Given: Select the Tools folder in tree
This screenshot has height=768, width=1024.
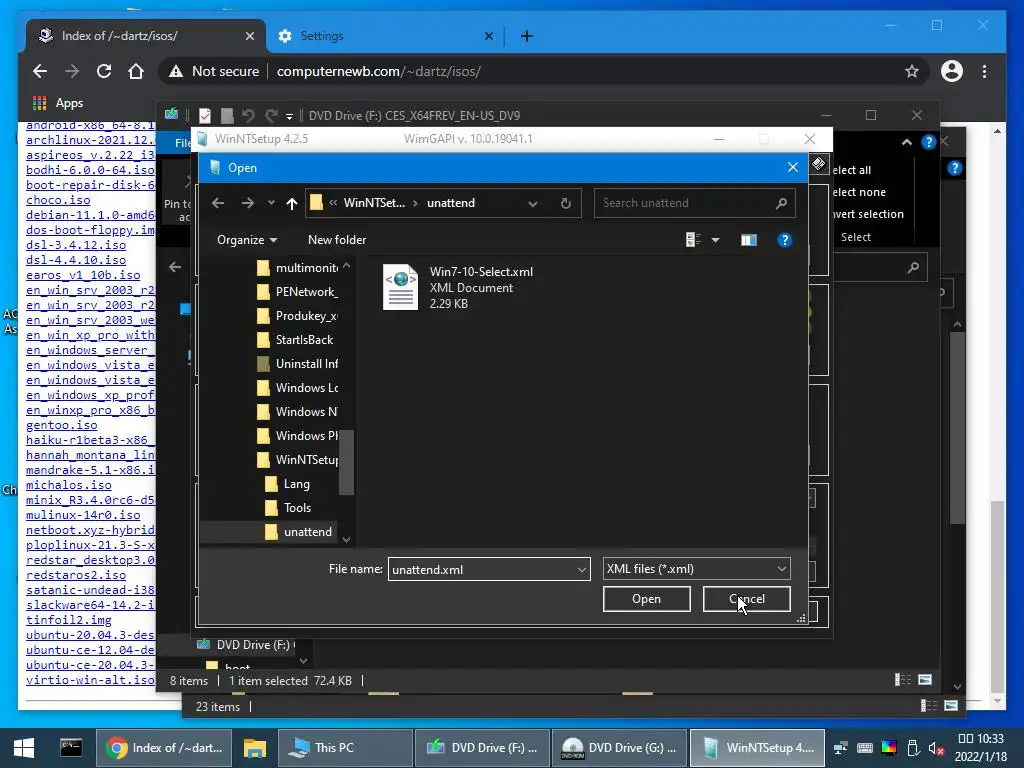Looking at the screenshot, I should pyautogui.click(x=288, y=507).
